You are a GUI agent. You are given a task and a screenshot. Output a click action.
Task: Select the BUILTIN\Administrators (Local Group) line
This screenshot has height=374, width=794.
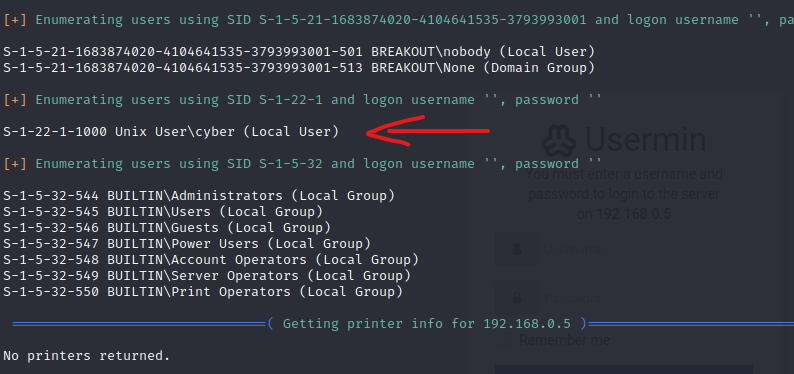click(199, 195)
